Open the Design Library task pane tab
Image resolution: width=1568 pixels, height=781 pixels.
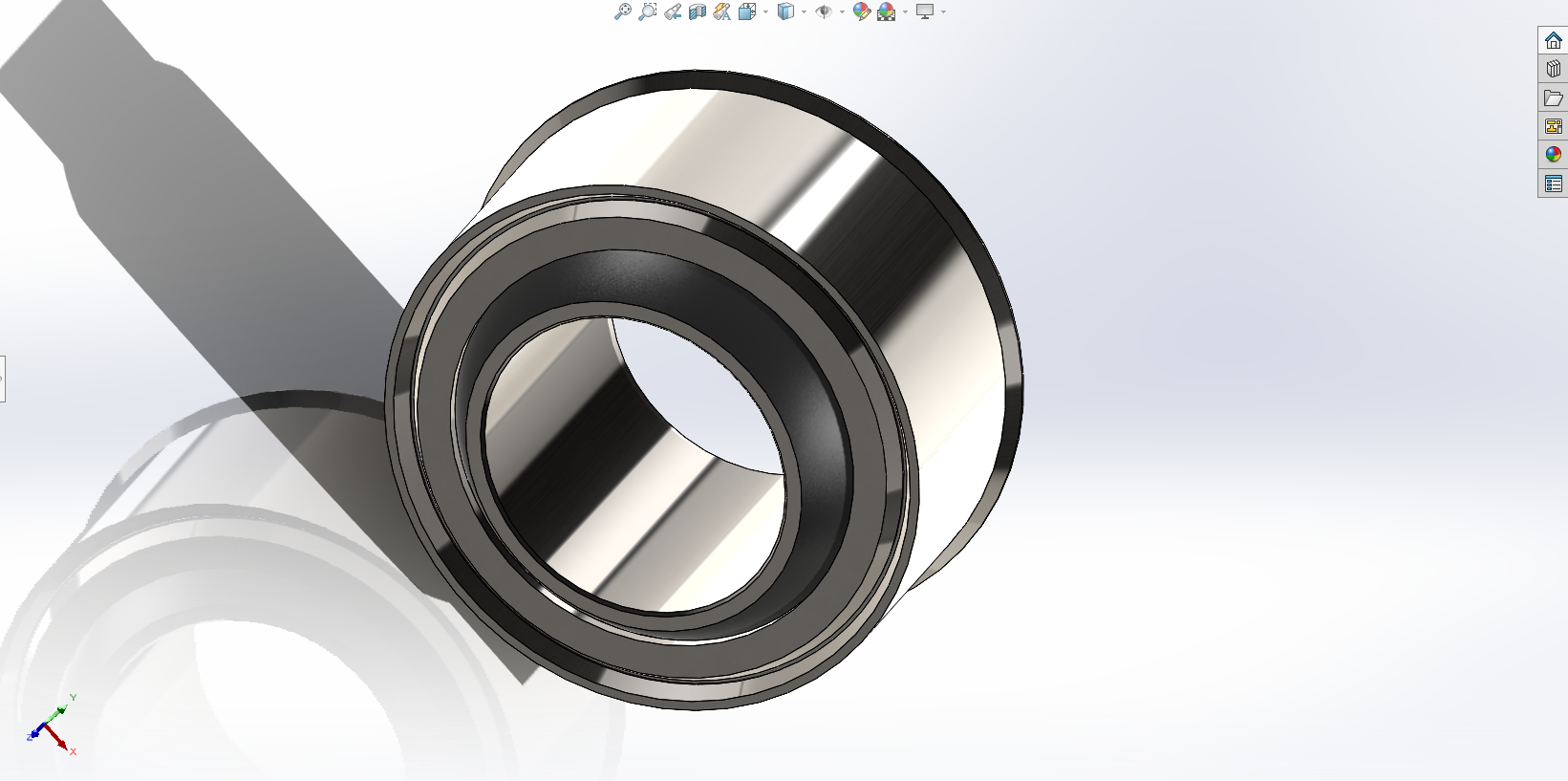click(1553, 69)
